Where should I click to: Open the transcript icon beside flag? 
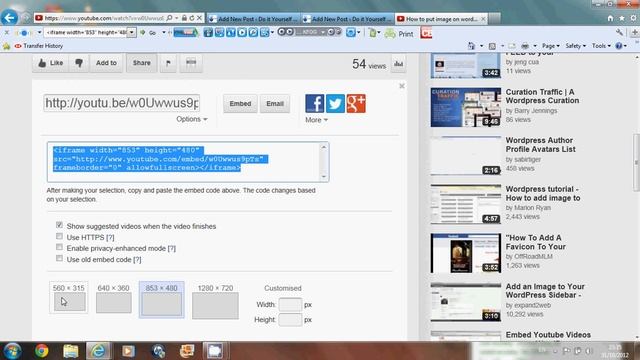(191, 63)
